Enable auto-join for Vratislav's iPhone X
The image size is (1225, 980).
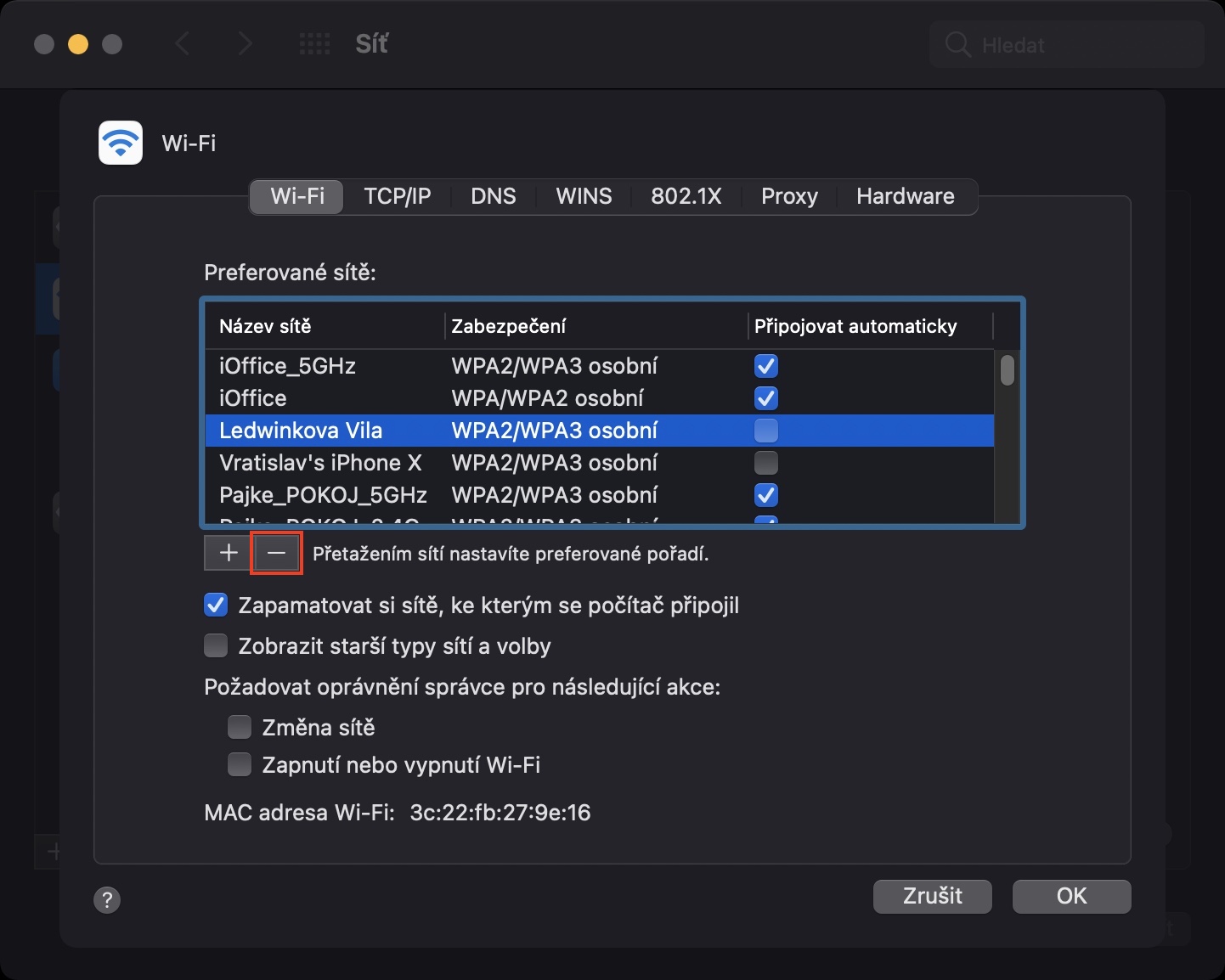[x=765, y=463]
